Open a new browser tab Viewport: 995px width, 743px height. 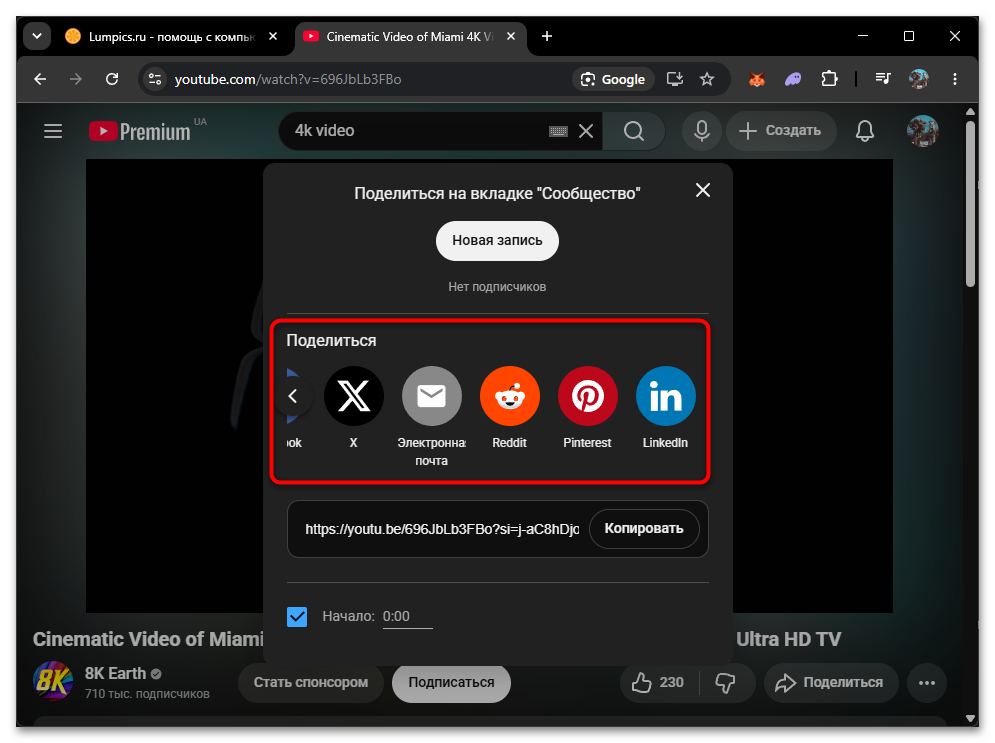click(547, 37)
